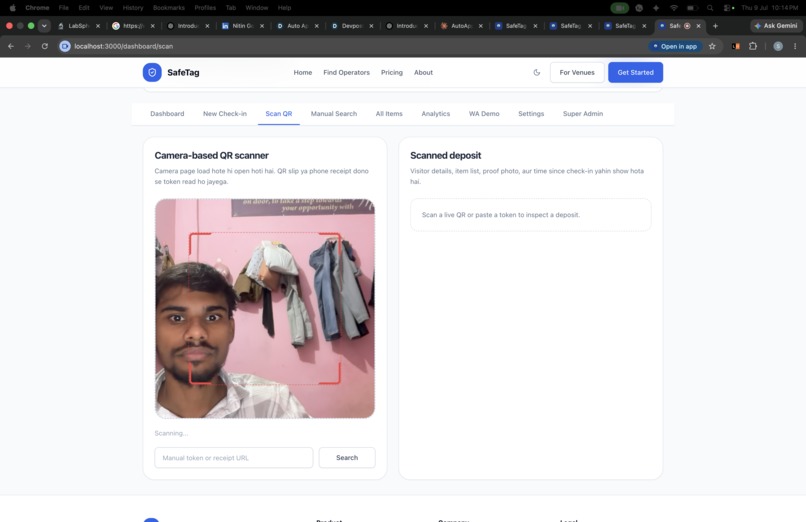This screenshot has width=806, height=522.
Task: Close the LabSph browser tab
Action: (x=98, y=26)
